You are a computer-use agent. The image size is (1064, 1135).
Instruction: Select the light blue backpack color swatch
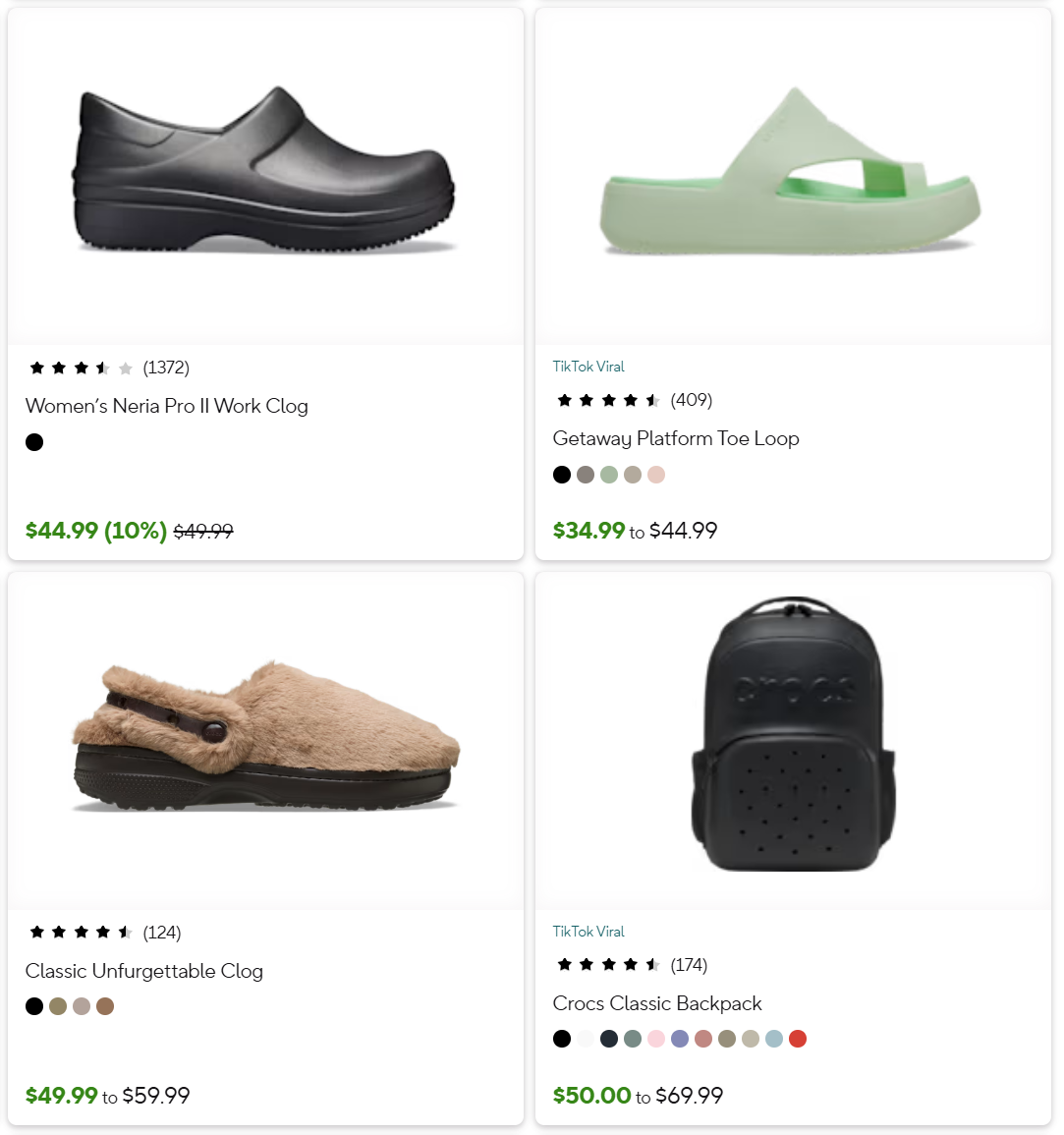[774, 1039]
